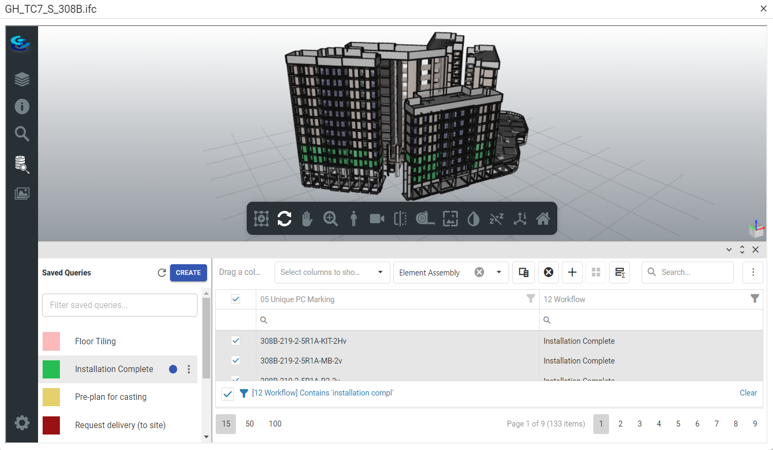Open the filter expression Contains 'installation compl'
Screen dimensions: 773x450
pos(322,393)
